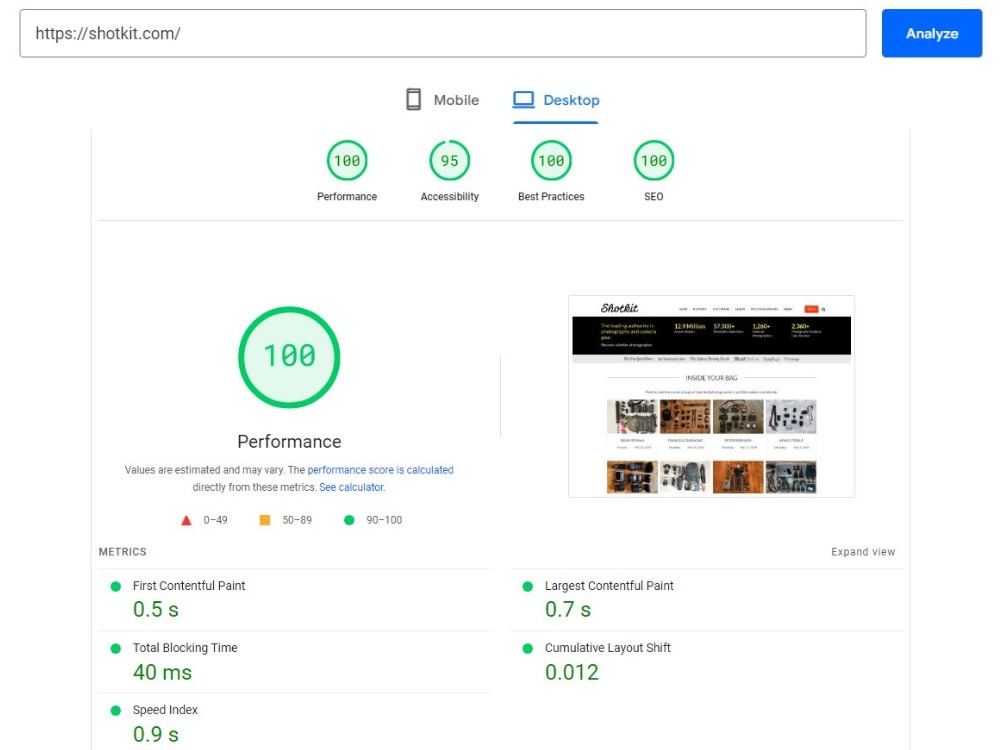
Task: Click the large Performance heading below the gauge
Action: (x=290, y=441)
